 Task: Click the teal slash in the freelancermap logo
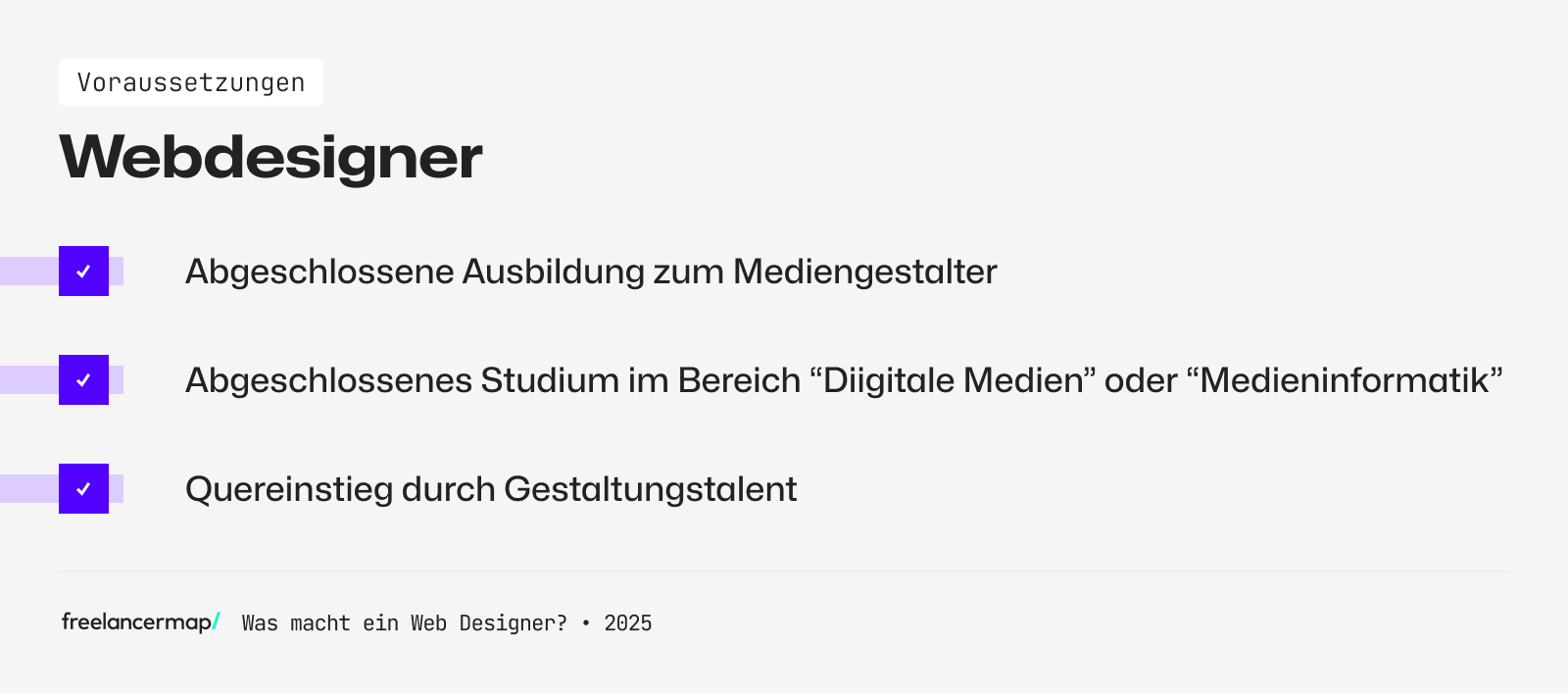click(x=217, y=621)
